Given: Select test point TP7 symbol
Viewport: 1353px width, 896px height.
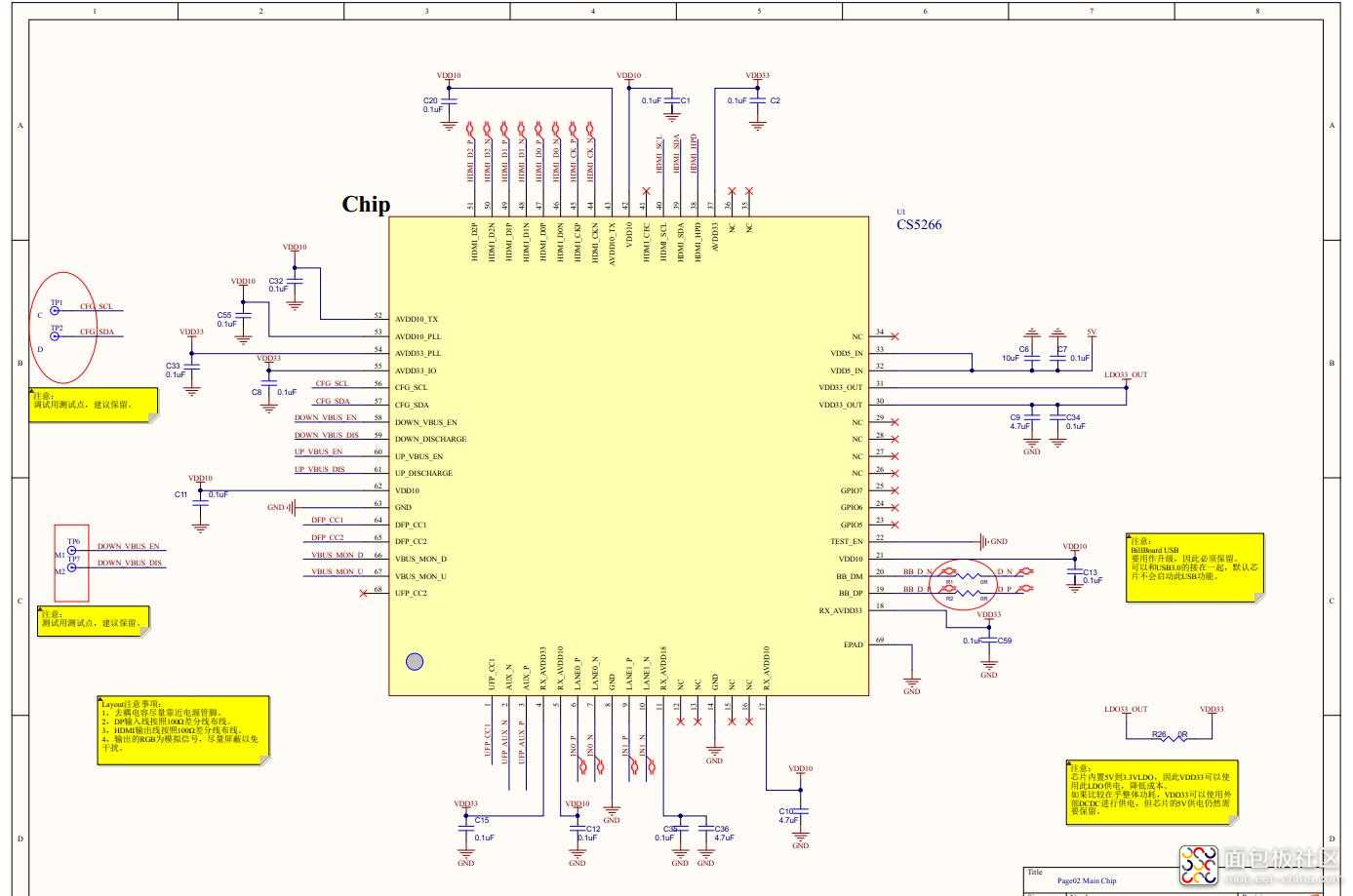Looking at the screenshot, I should (x=72, y=568).
